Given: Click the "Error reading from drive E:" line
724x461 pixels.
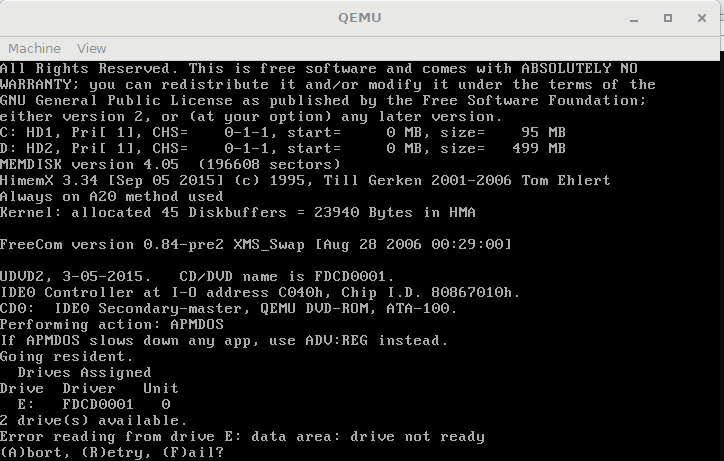Looking at the screenshot, I should point(242,437).
